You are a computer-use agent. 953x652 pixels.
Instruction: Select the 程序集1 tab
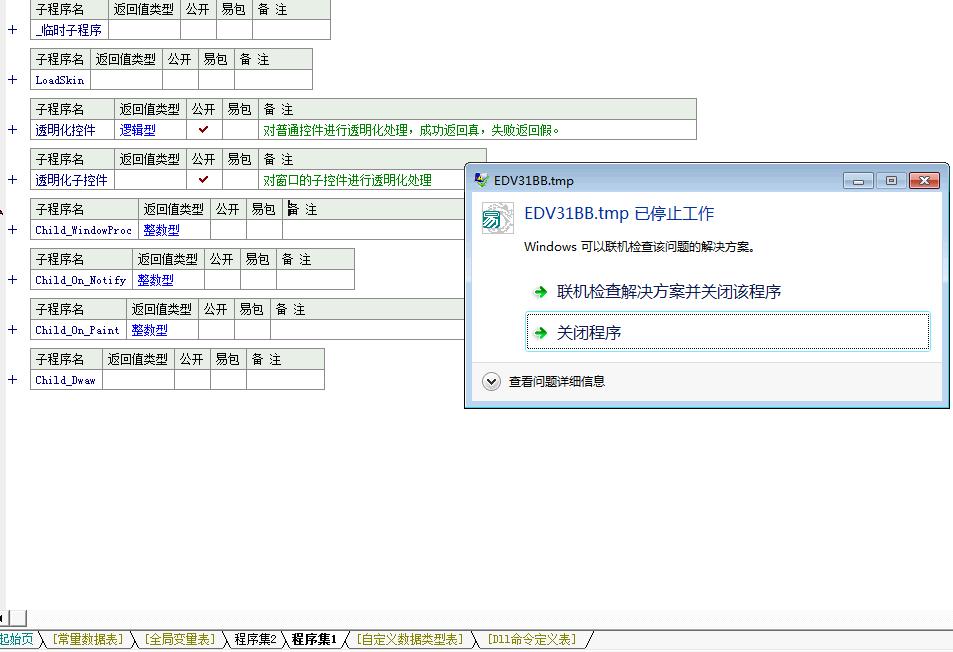(x=314, y=639)
